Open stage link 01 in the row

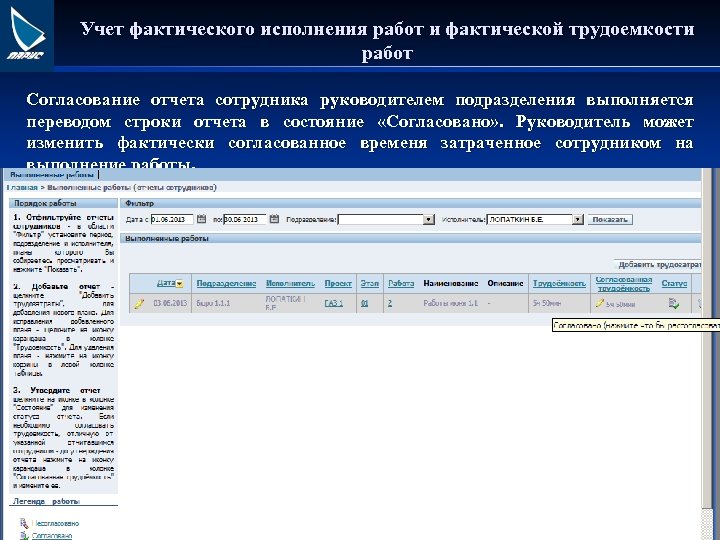[365, 303]
